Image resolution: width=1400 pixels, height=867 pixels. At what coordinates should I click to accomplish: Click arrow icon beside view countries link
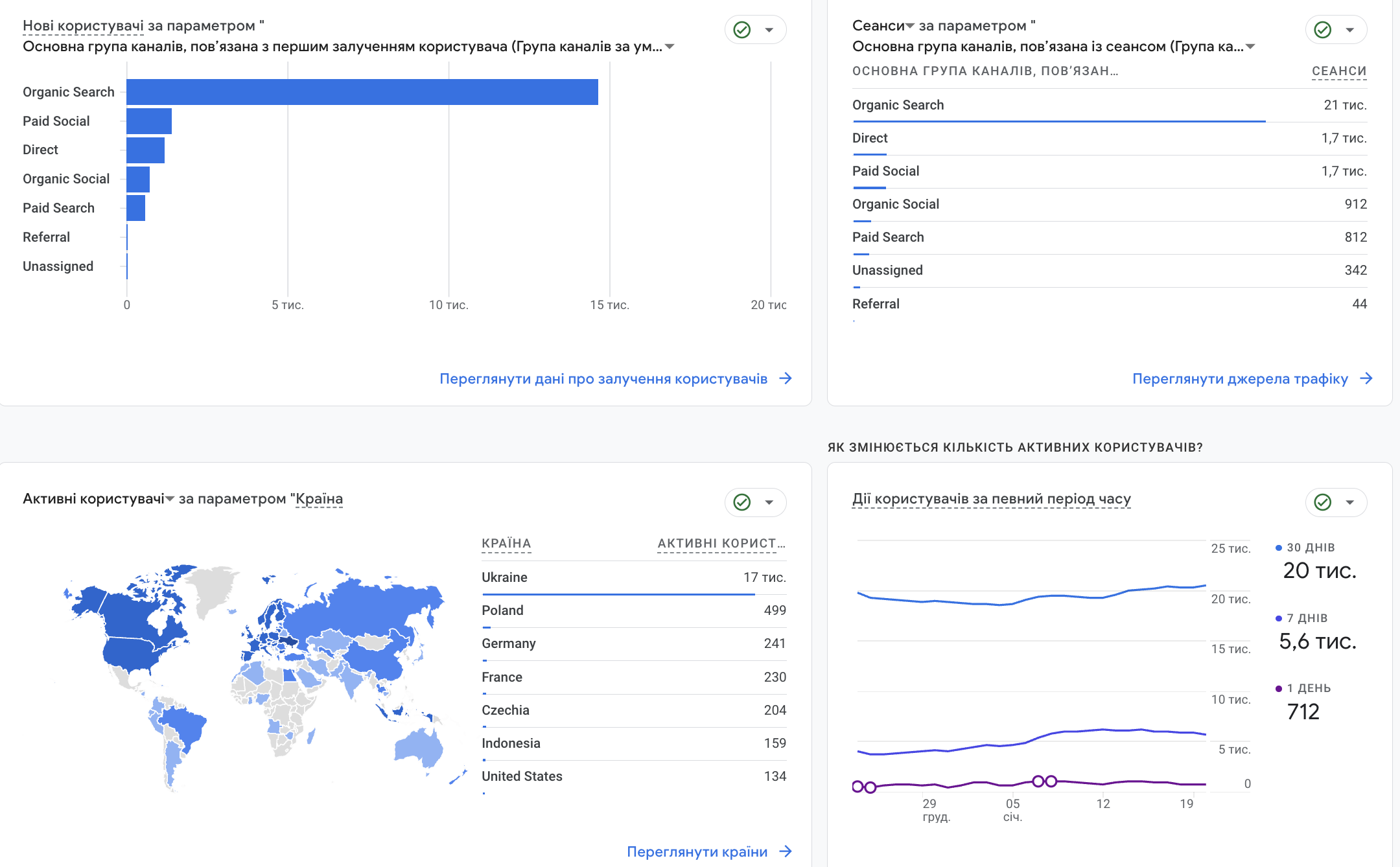(786, 851)
